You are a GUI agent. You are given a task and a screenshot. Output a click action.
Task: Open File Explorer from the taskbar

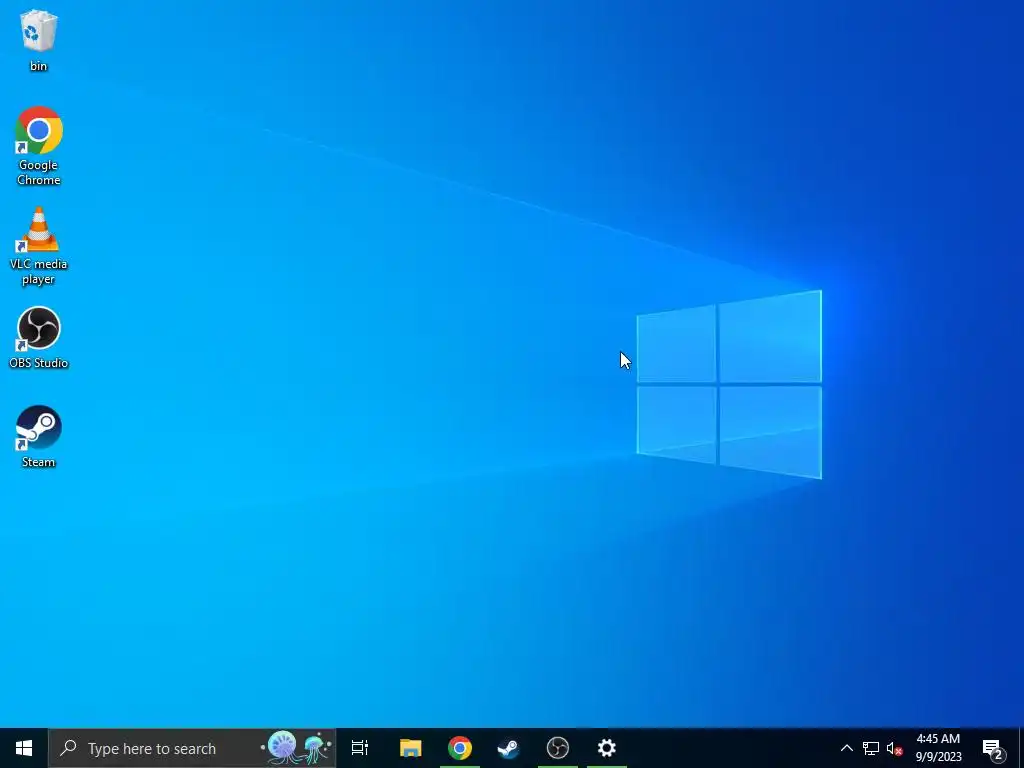[x=411, y=748]
